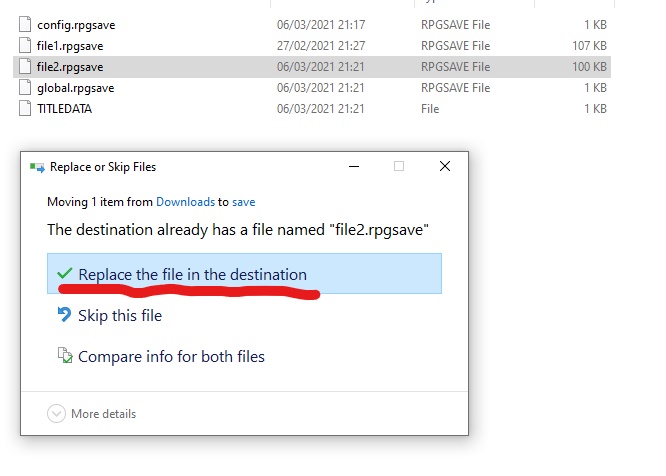Open the Downloads source folder link
The width and height of the screenshot is (666, 476).
[185, 202]
